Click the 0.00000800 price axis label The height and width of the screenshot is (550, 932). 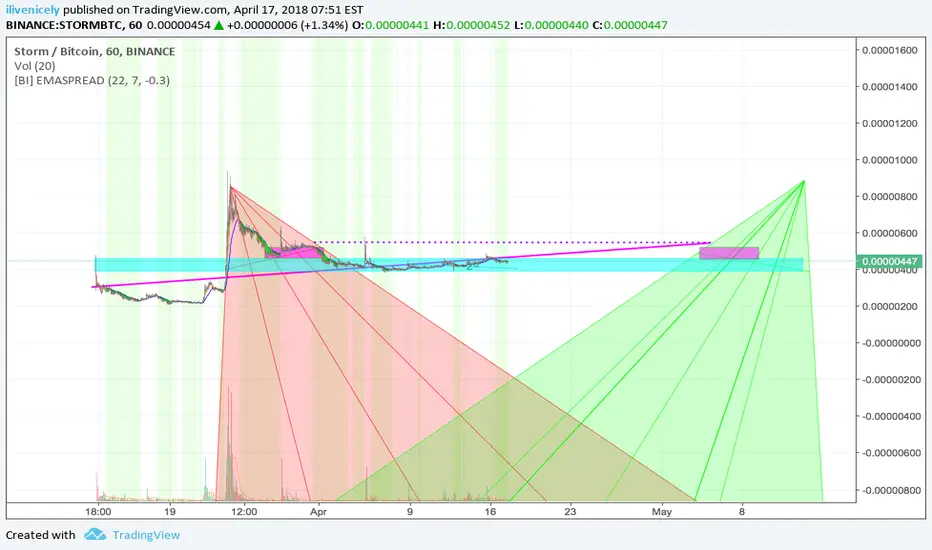tap(890, 197)
